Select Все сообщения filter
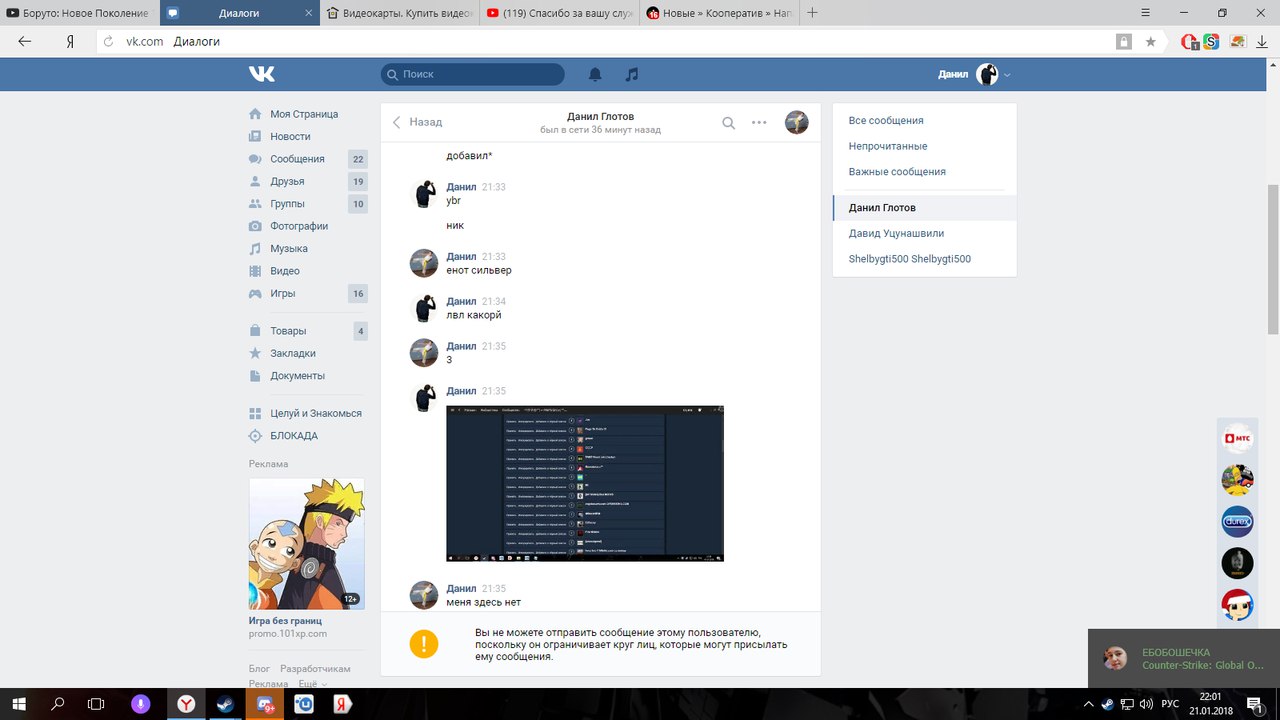The width and height of the screenshot is (1280, 720). pyautogui.click(x=886, y=120)
